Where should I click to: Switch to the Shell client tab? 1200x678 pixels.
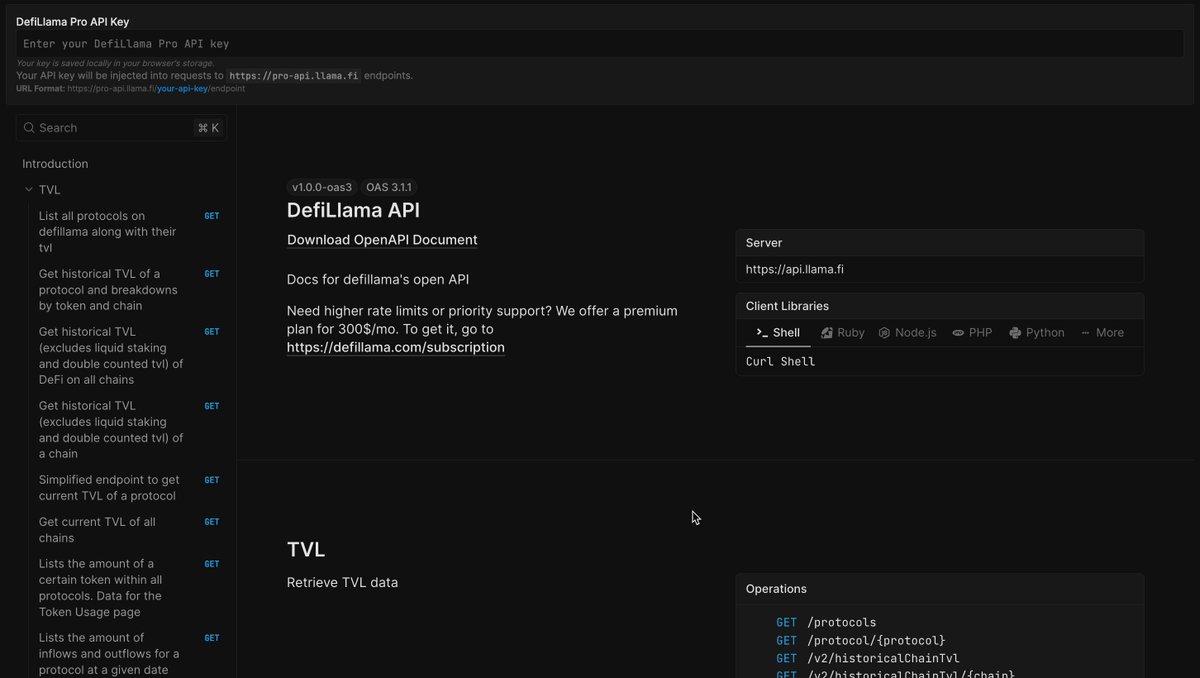coord(778,333)
